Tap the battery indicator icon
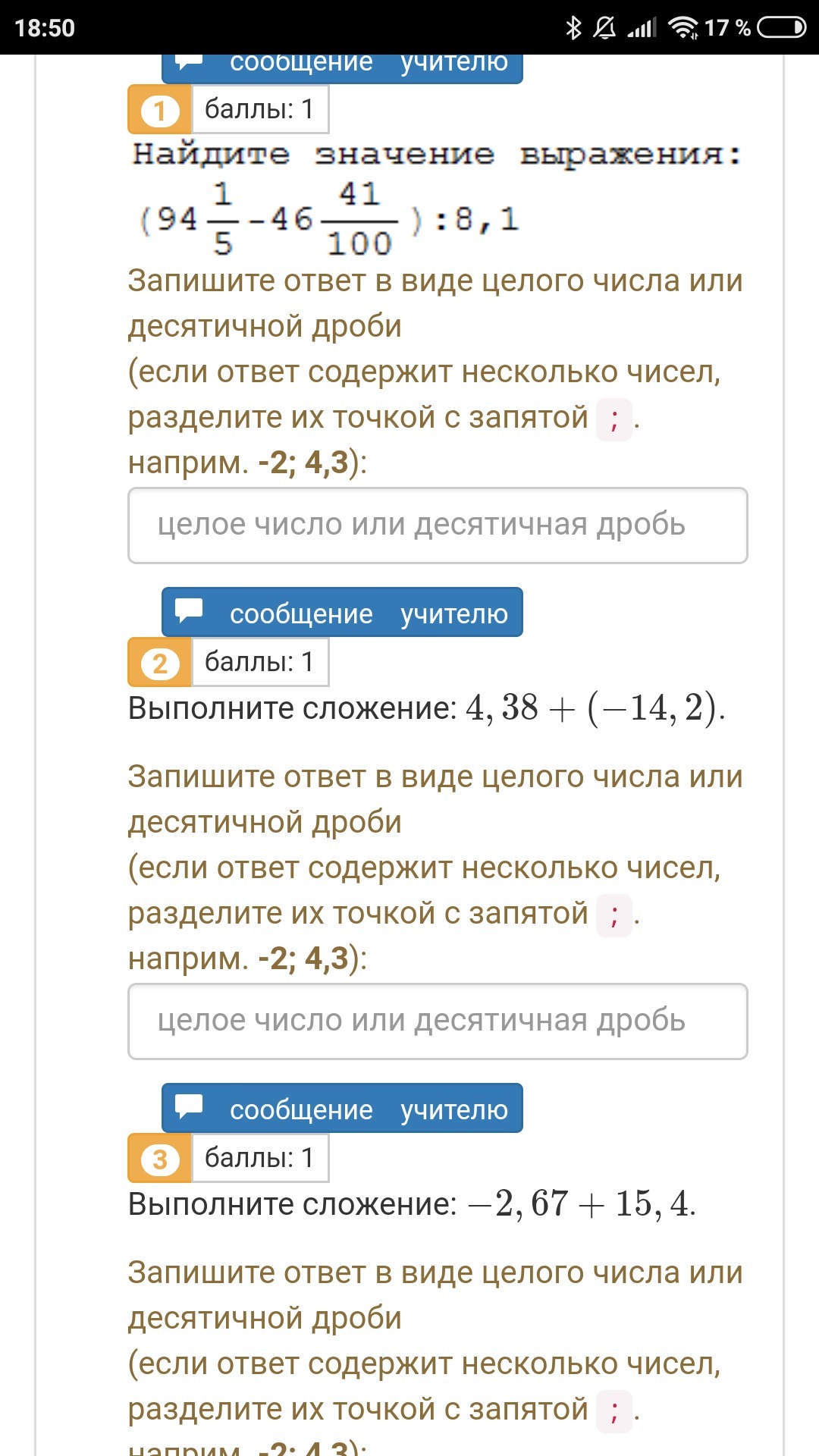Viewport: 819px width, 1456px height. coord(781,28)
